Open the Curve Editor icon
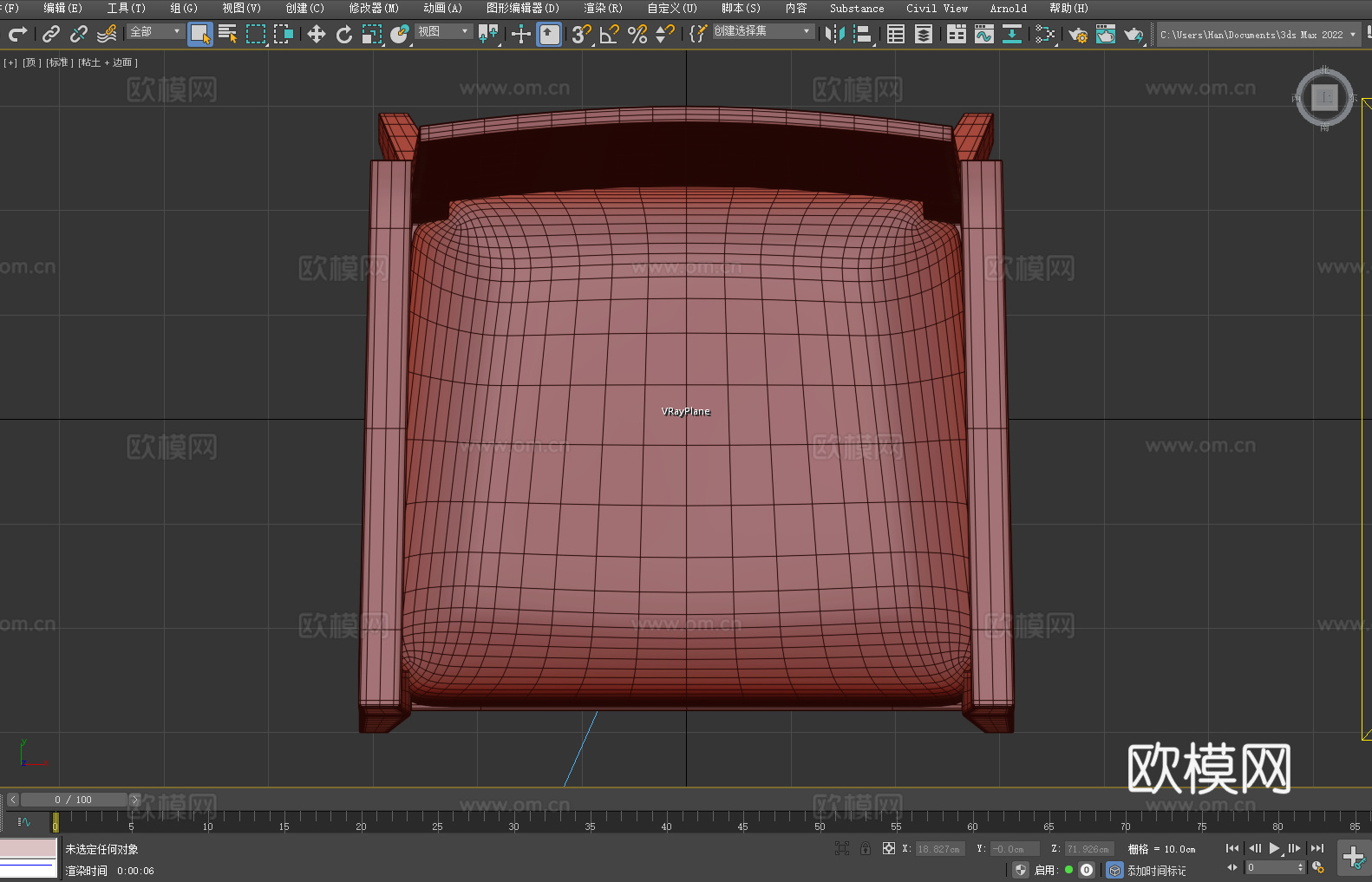 point(984,34)
